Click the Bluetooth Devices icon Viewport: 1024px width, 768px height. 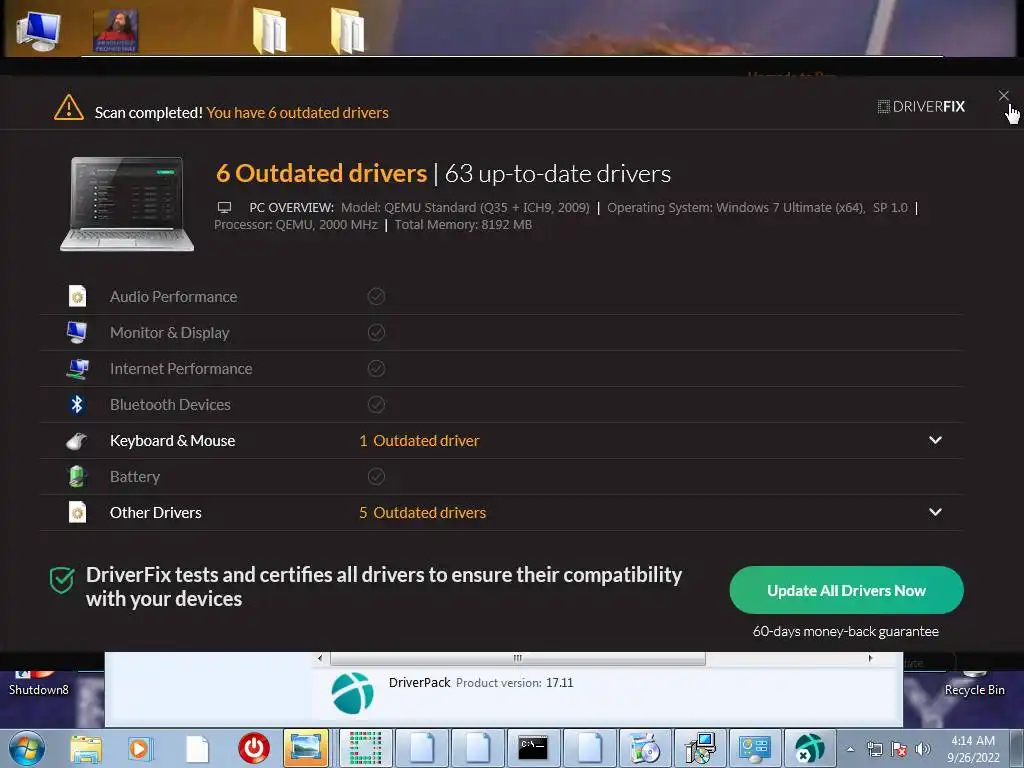77,404
